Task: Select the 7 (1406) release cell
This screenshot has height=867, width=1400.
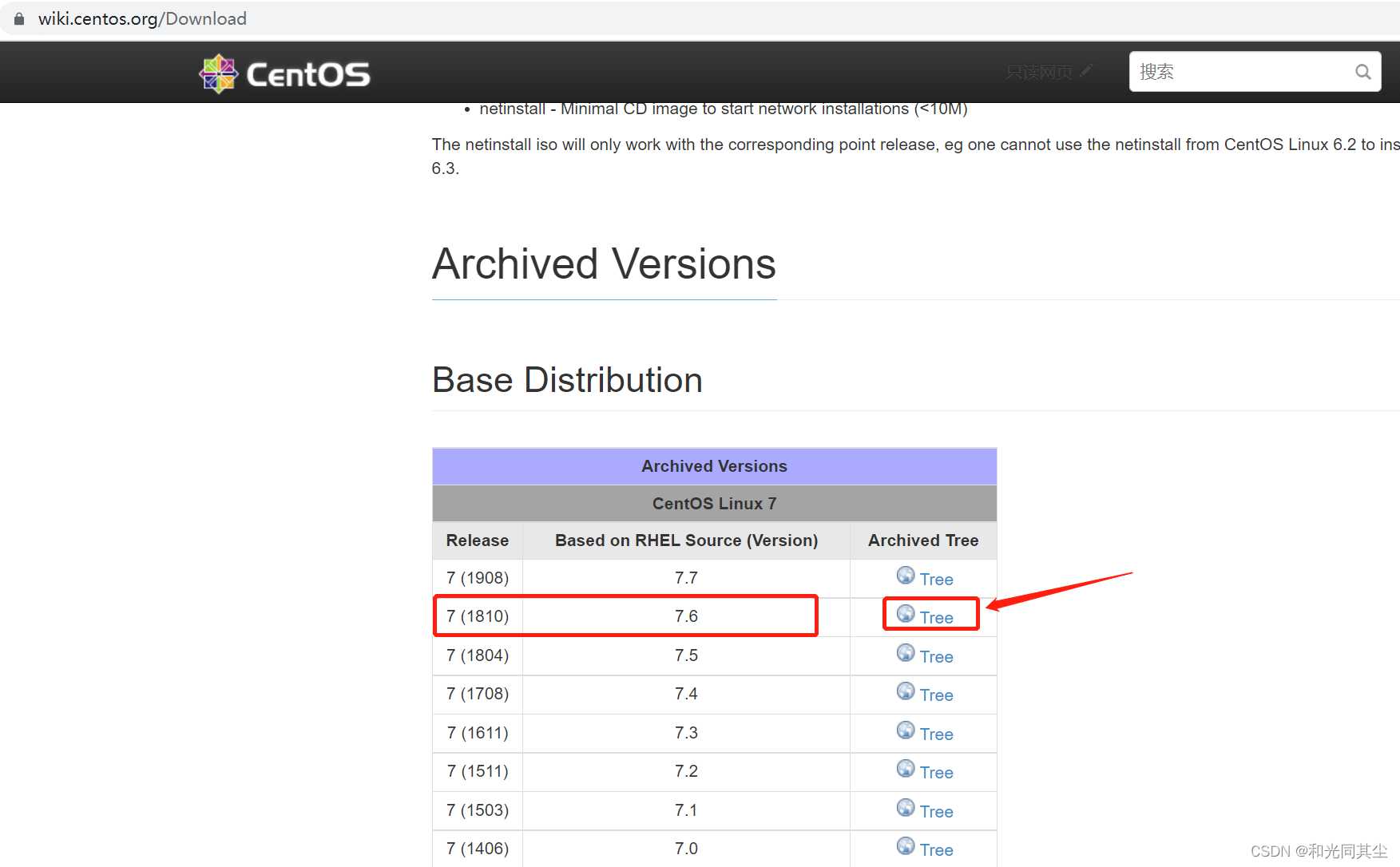Action: click(478, 849)
